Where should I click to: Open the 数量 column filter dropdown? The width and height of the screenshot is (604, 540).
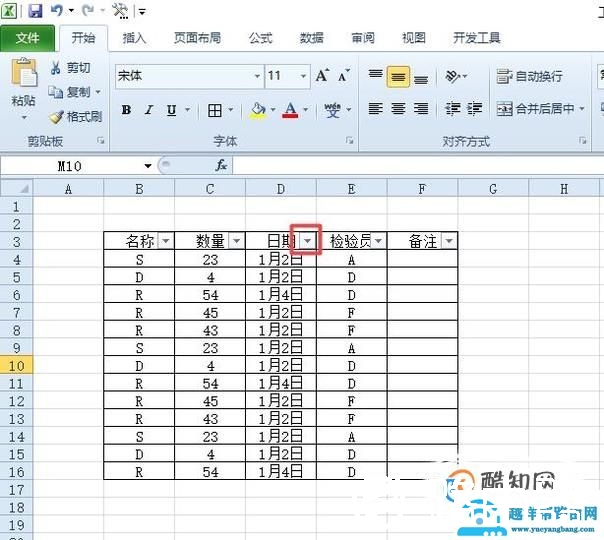[237, 241]
